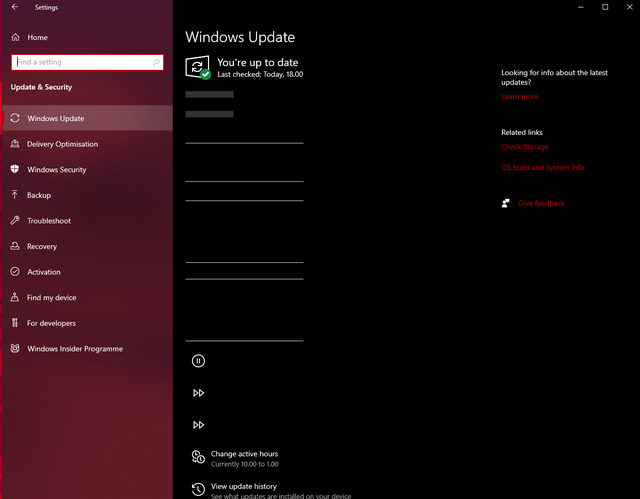Open Recovery settings
Screen dimensions: 640x499
[x=87, y=246]
